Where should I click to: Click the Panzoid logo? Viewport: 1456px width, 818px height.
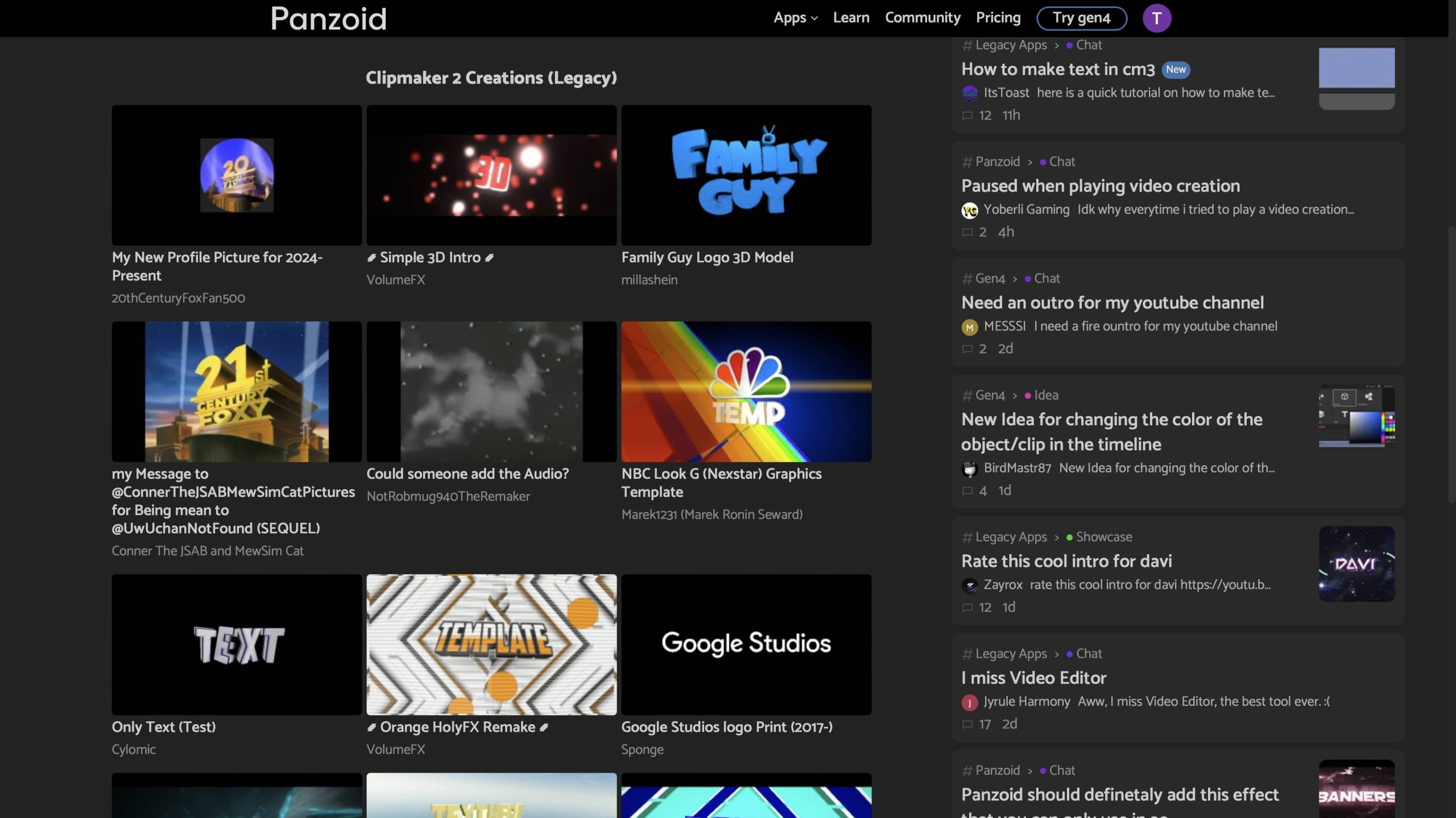point(328,18)
